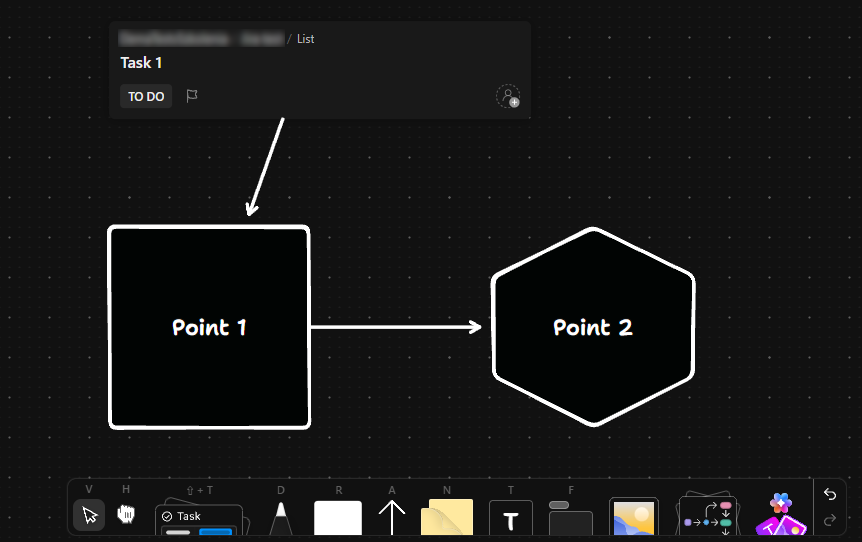Activate the Hand pan tool
The width and height of the screenshot is (862, 542).
(x=126, y=514)
